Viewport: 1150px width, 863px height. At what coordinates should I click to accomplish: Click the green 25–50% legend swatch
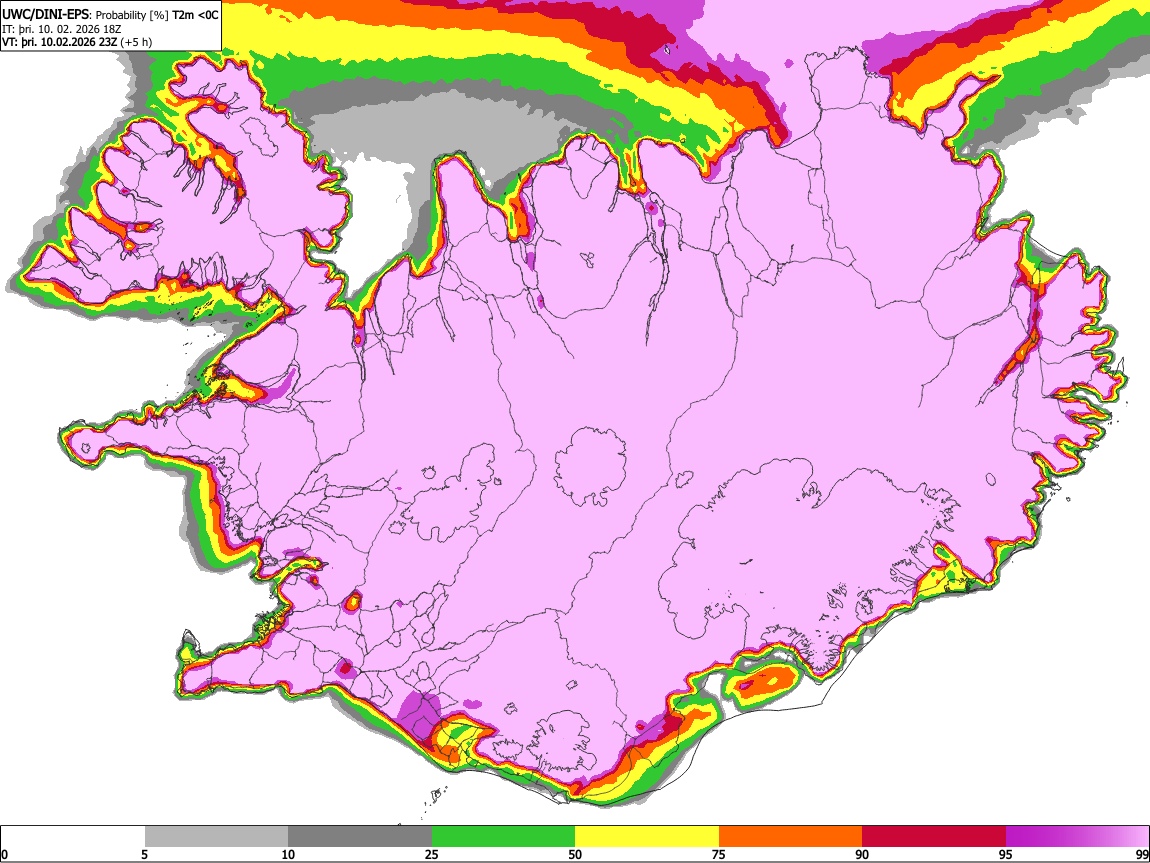pos(503,837)
